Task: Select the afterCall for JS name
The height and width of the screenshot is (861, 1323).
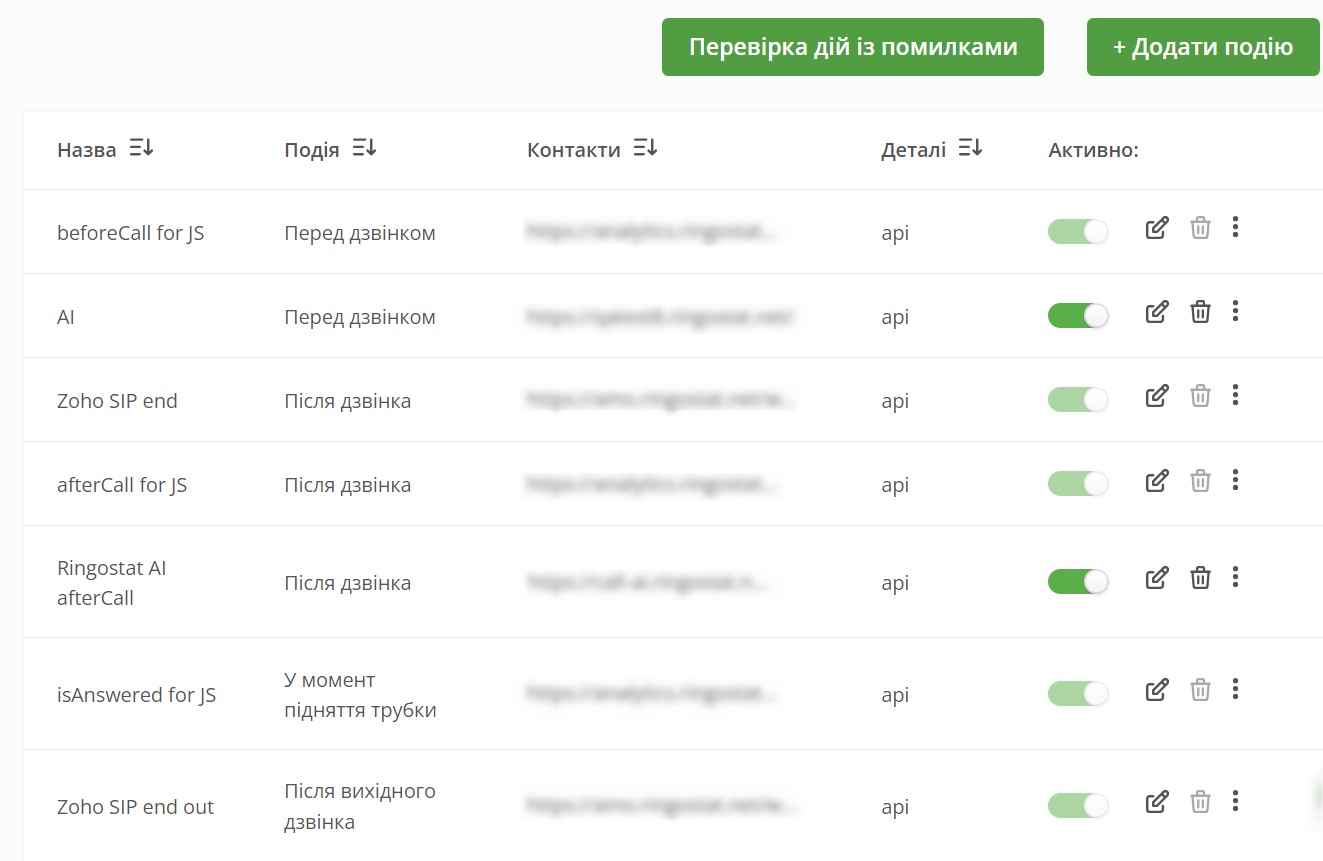Action: point(122,485)
